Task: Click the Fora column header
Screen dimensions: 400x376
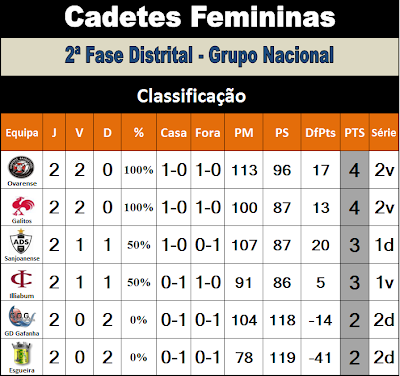Action: (x=208, y=133)
